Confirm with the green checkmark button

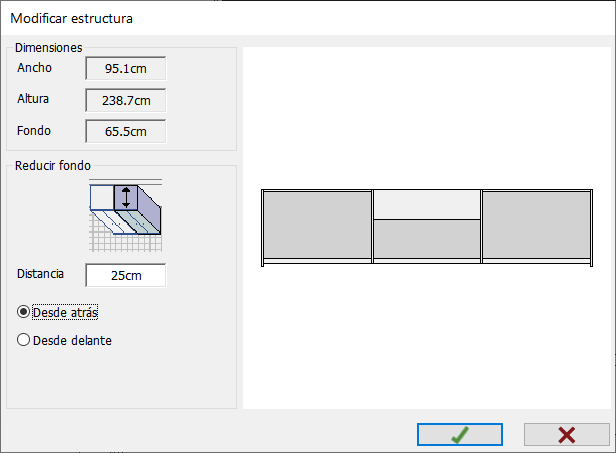460,435
